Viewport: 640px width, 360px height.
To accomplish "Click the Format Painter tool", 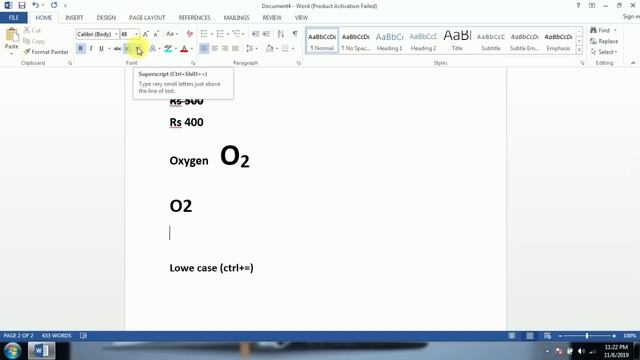I will pyautogui.click(x=46, y=52).
